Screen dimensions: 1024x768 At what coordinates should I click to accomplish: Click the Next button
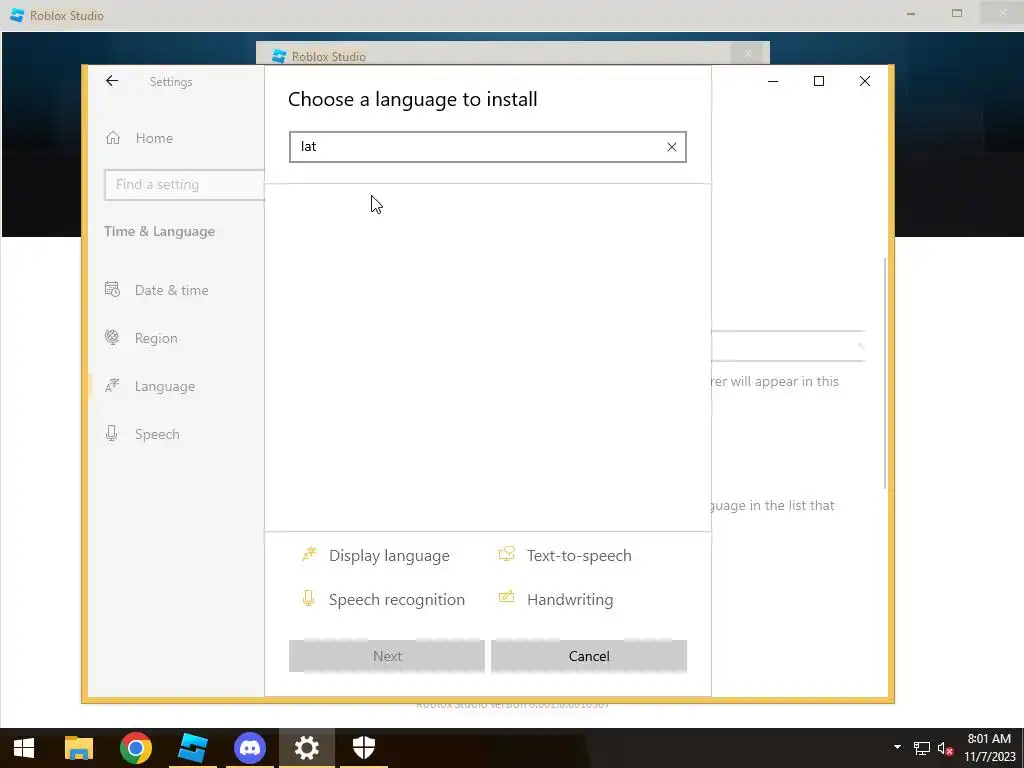[387, 656]
